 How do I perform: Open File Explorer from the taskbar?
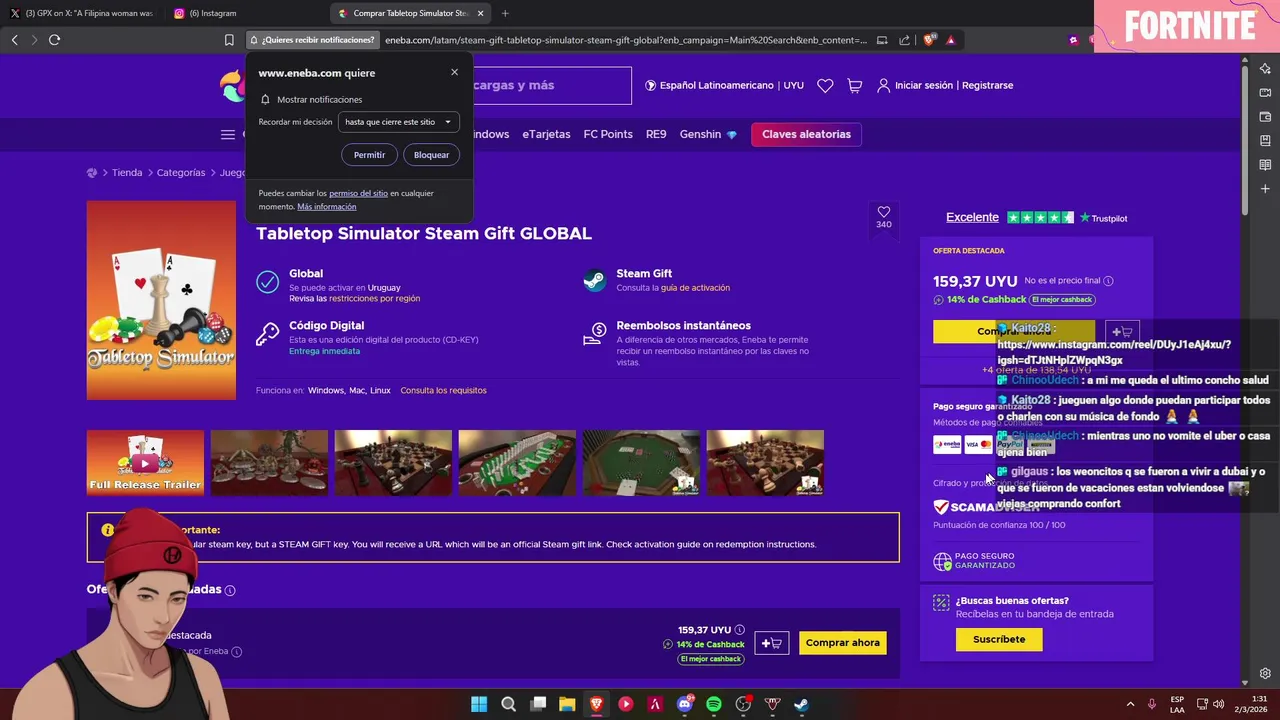[567, 704]
